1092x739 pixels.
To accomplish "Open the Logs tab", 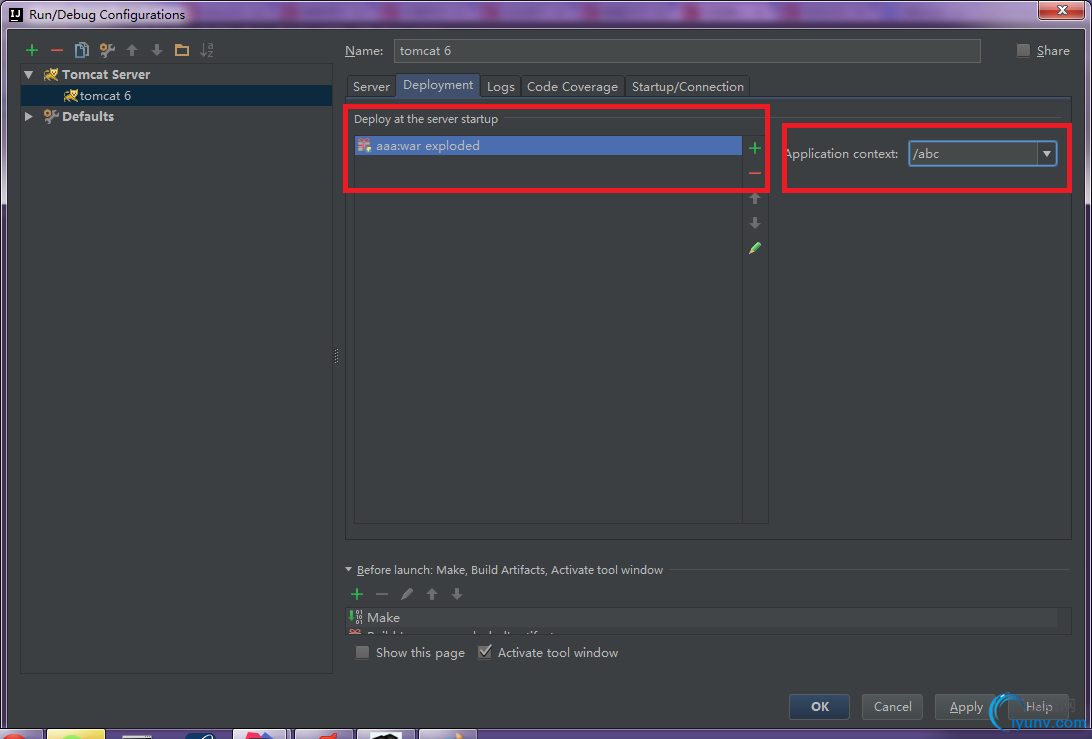I will tap(500, 86).
